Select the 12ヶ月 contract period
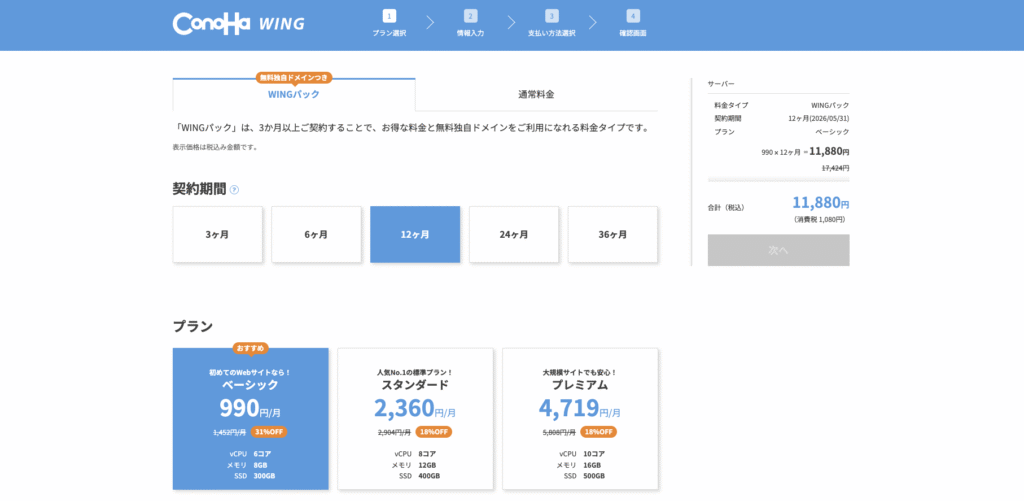Image resolution: width=1024 pixels, height=501 pixels. [415, 234]
